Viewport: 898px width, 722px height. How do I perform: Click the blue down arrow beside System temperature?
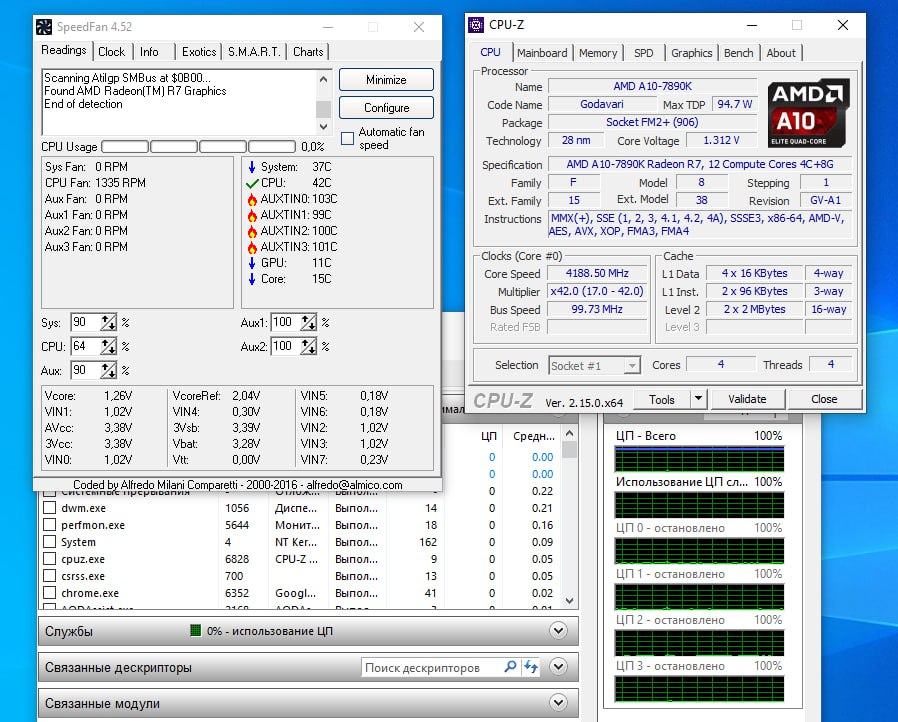252,167
